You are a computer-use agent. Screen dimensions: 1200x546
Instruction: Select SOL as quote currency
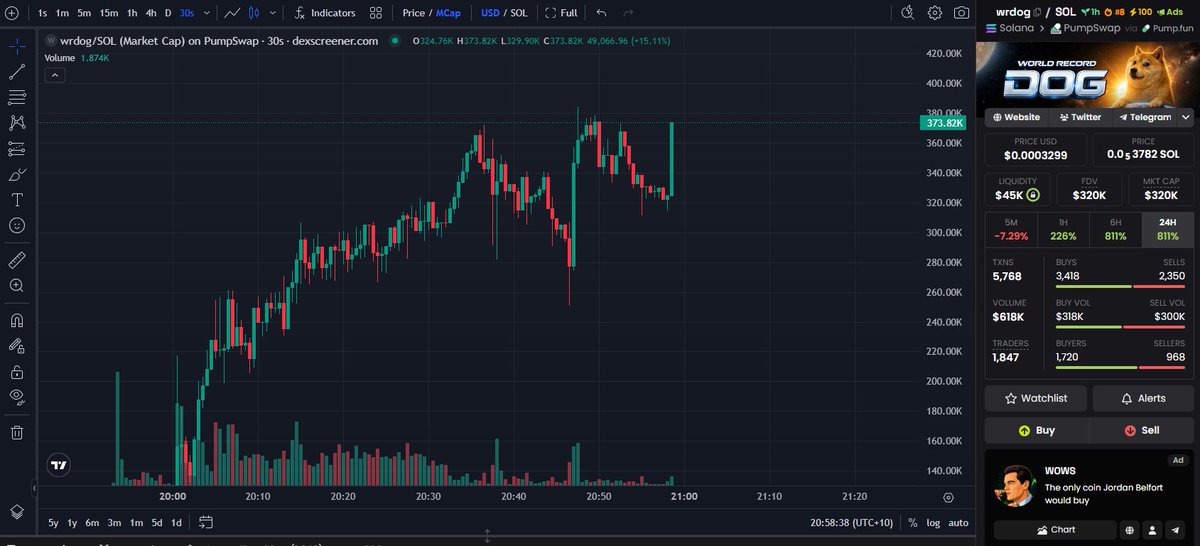pos(519,13)
